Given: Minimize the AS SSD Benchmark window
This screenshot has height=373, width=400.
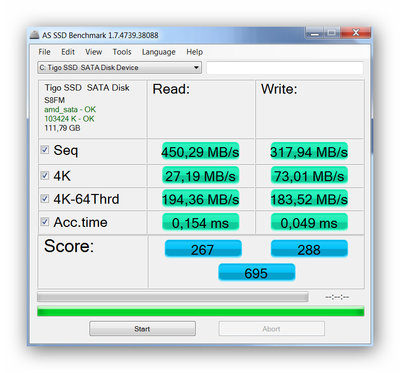Looking at the screenshot, I should [314, 33].
